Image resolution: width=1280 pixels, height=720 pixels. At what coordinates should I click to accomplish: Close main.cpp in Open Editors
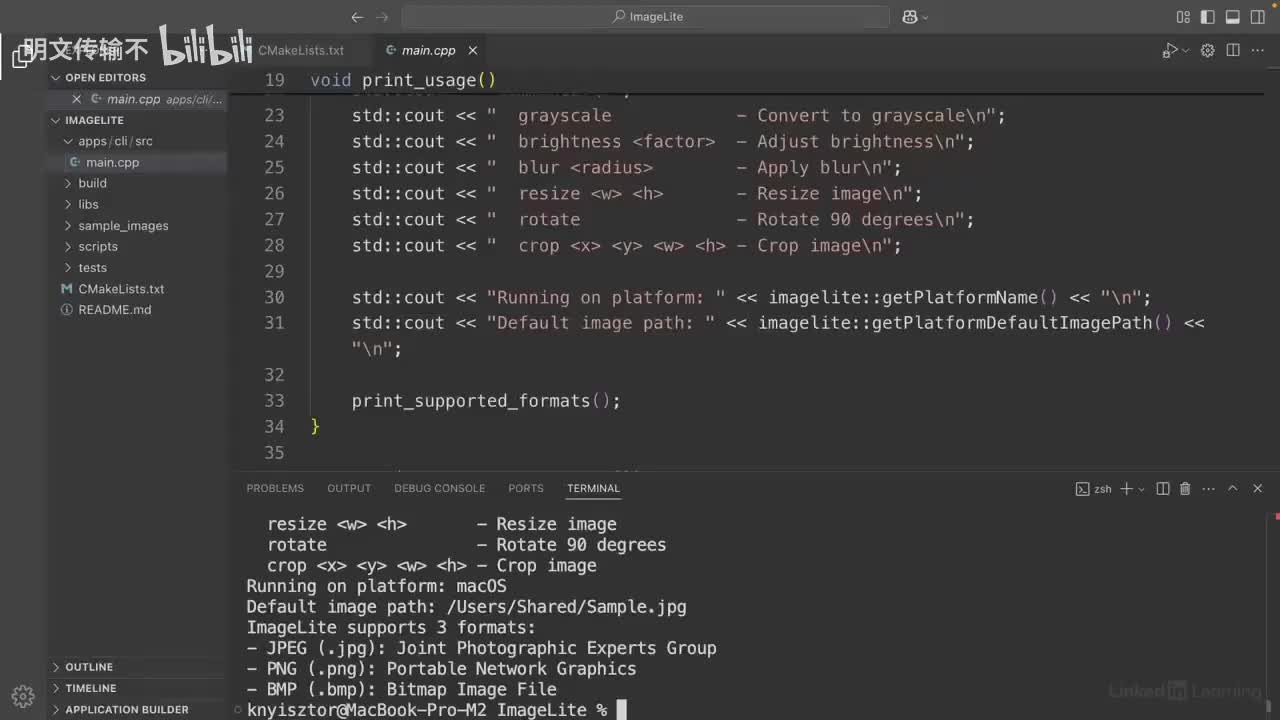tap(76, 99)
